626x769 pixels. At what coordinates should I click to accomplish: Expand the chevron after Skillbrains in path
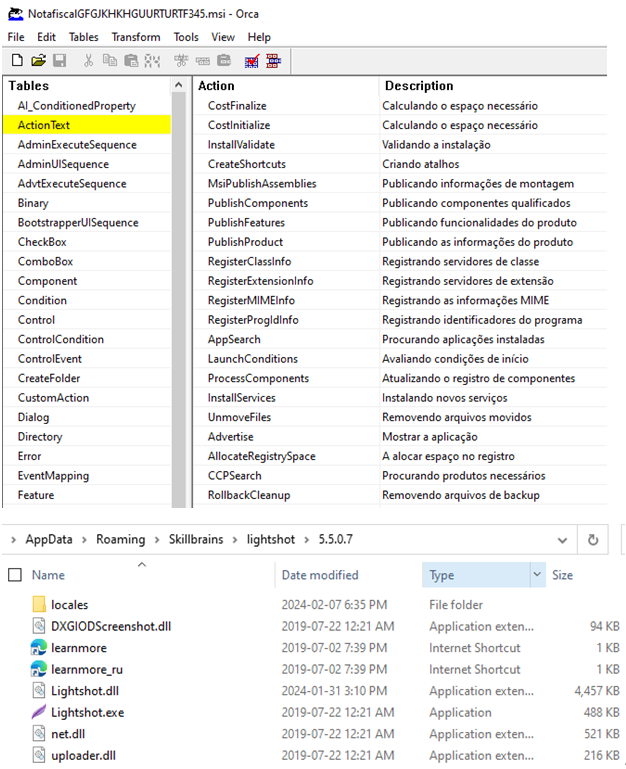tap(235, 540)
